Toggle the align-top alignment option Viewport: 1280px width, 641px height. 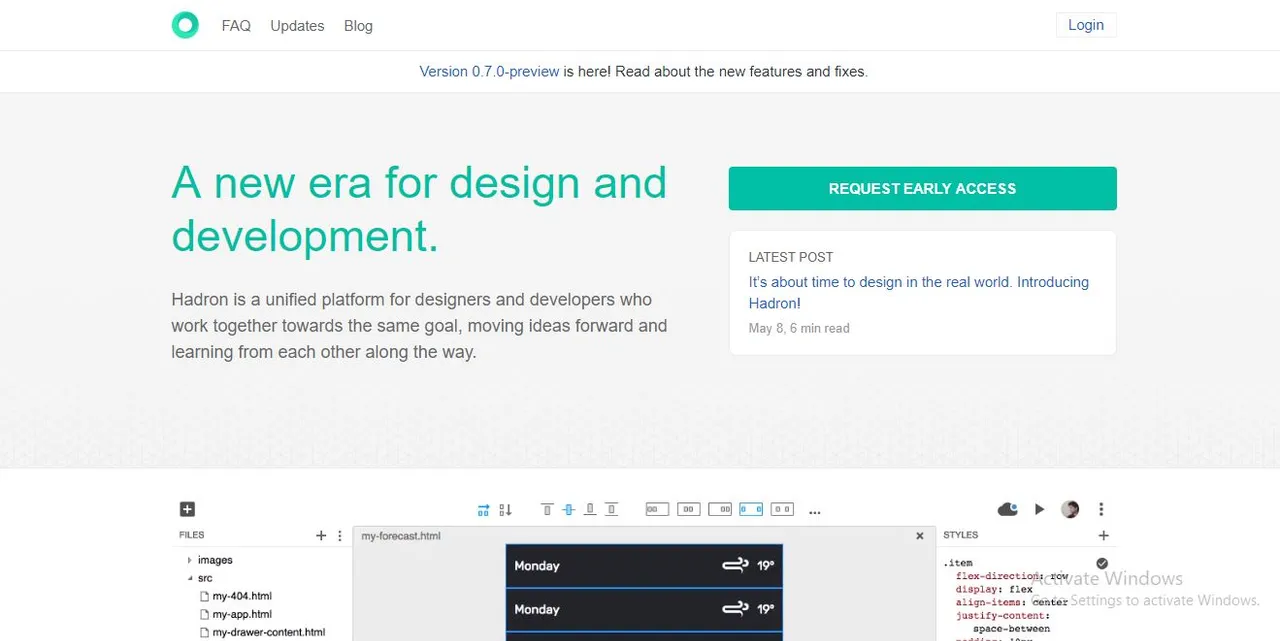[x=547, y=509]
